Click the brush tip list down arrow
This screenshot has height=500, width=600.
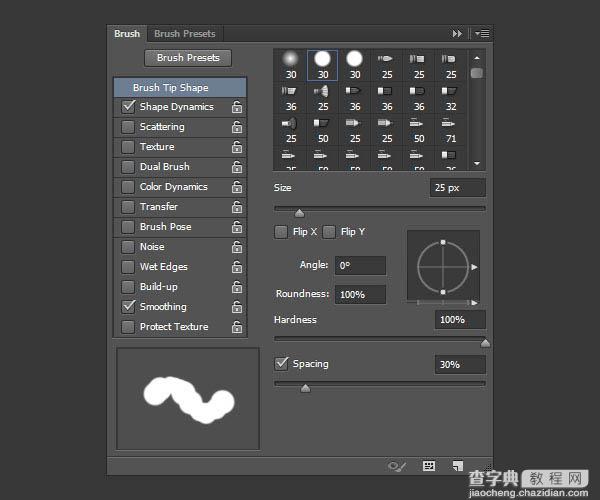click(477, 163)
